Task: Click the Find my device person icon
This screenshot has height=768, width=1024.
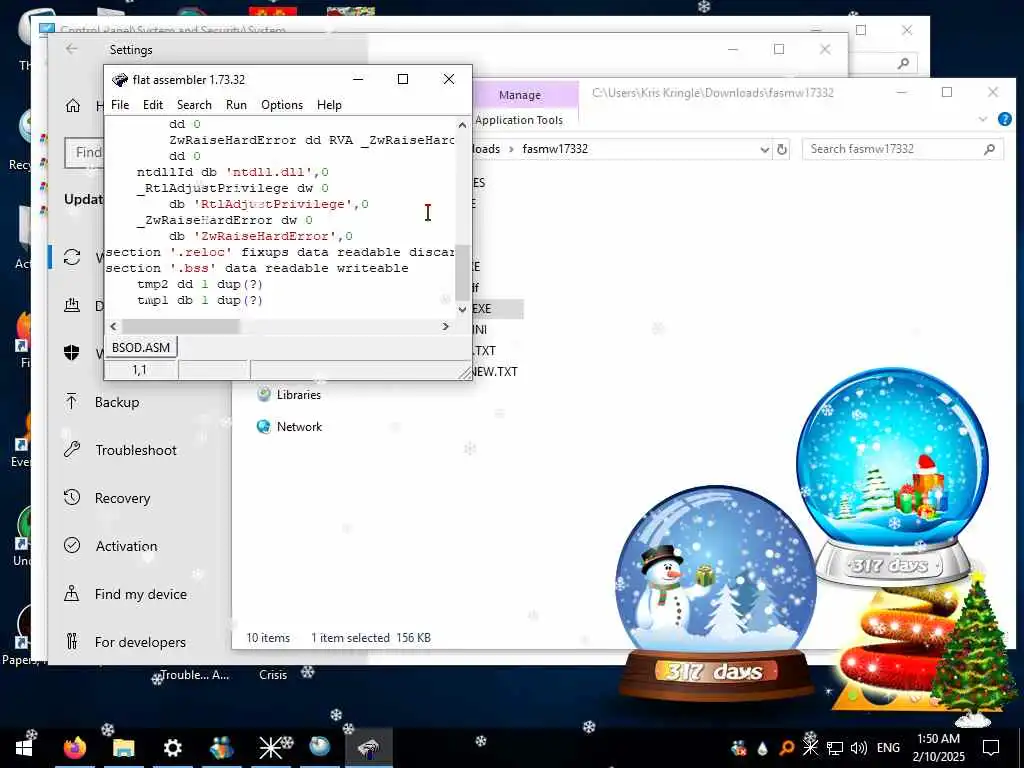Action: point(72,594)
